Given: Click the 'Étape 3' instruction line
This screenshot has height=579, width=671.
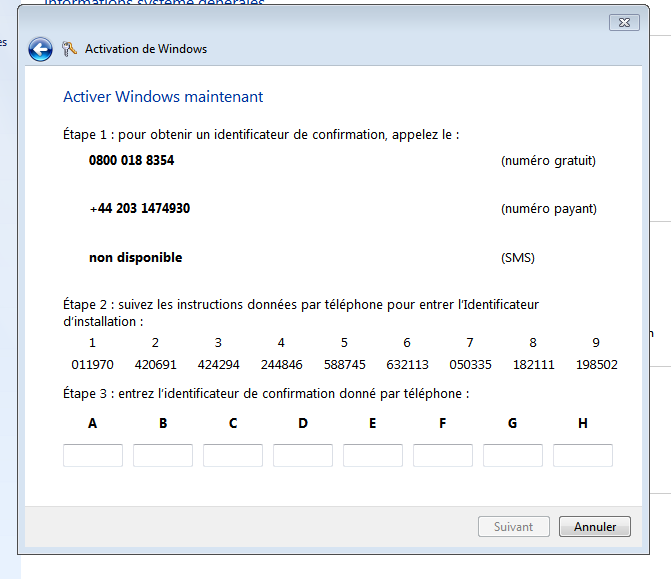Looking at the screenshot, I should pyautogui.click(x=266, y=393).
